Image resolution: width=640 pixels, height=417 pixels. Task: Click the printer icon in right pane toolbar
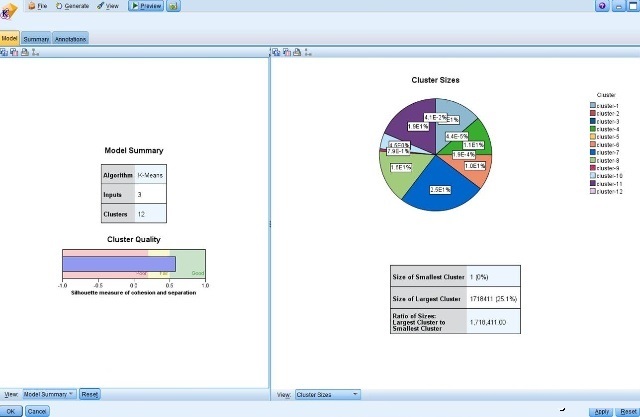pyautogui.click(x=296, y=52)
